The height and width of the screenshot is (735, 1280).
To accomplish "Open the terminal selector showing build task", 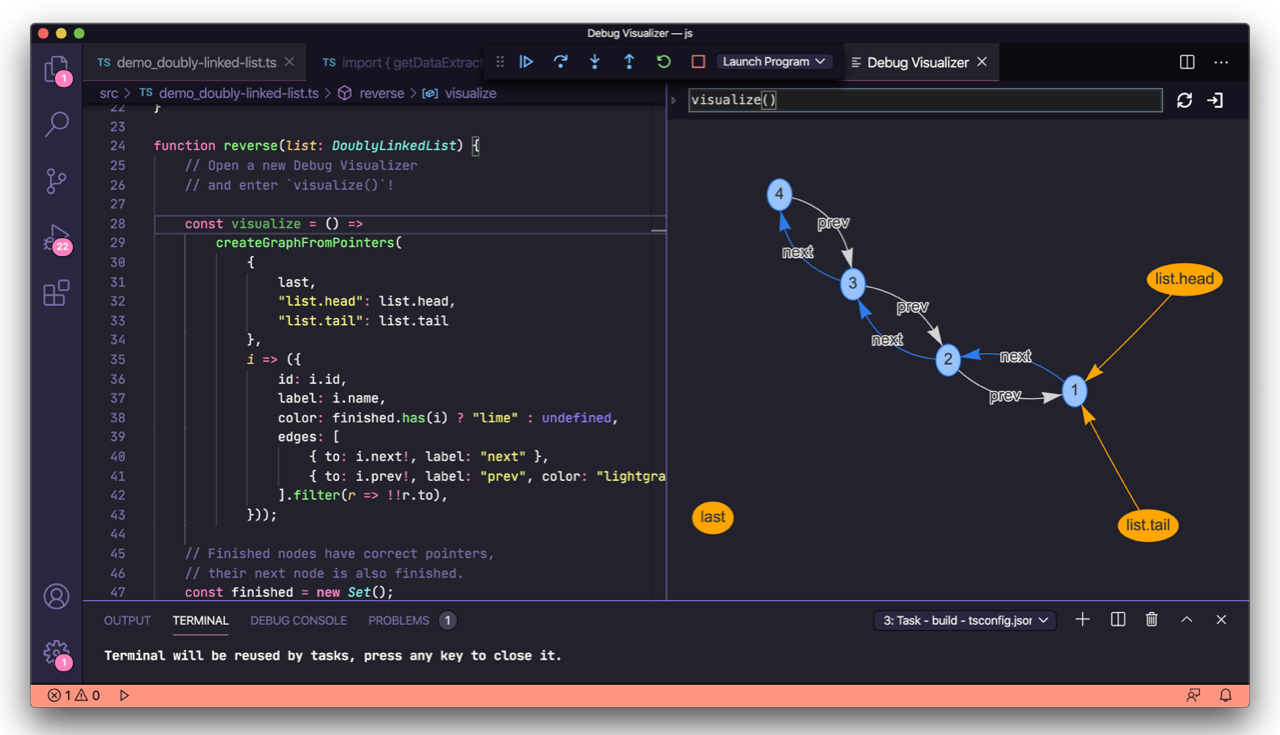I will point(963,619).
